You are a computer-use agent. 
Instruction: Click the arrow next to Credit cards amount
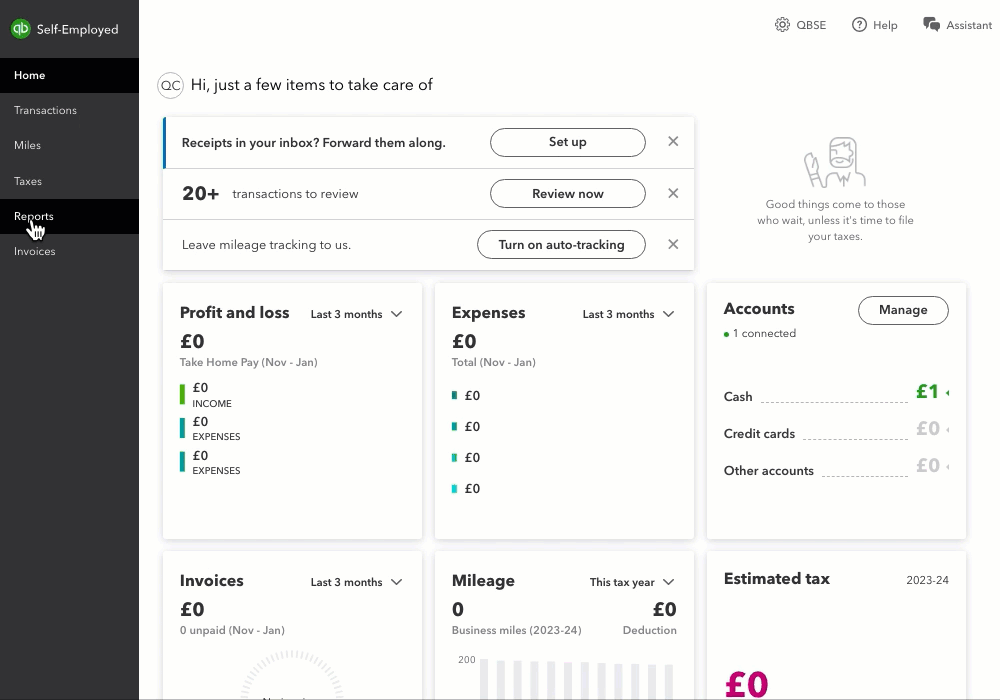tap(947, 430)
